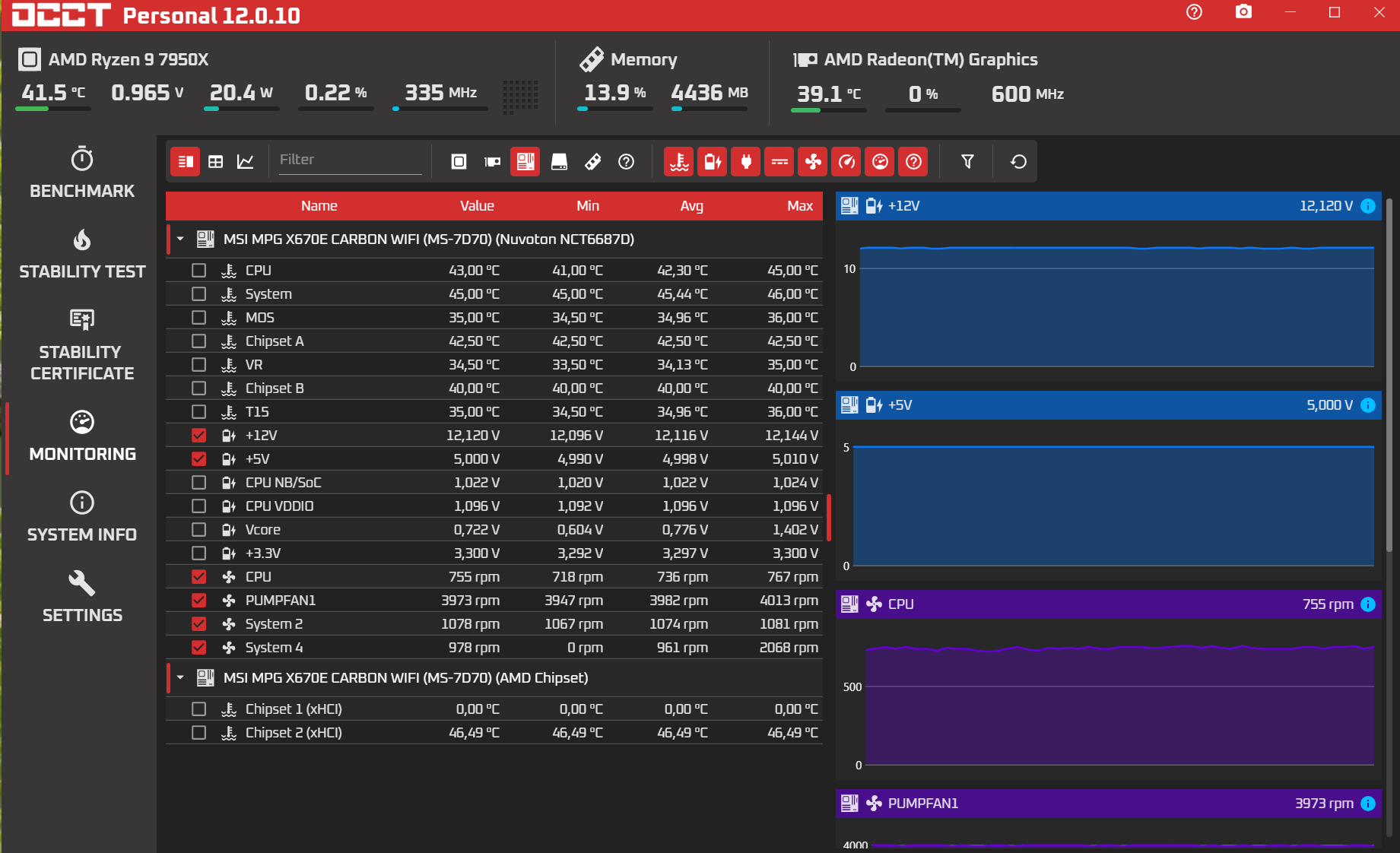The height and width of the screenshot is (853, 1400).
Task: Open help from the title bar question-mark
Action: [1194, 12]
